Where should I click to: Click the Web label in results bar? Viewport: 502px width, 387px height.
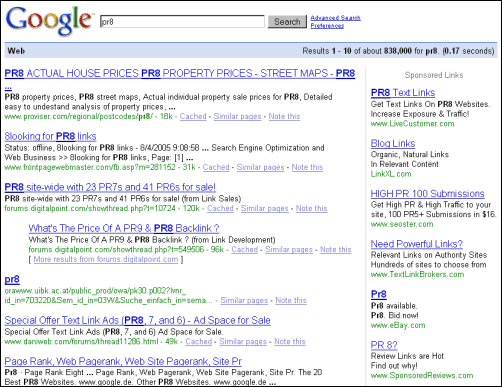click(16, 51)
